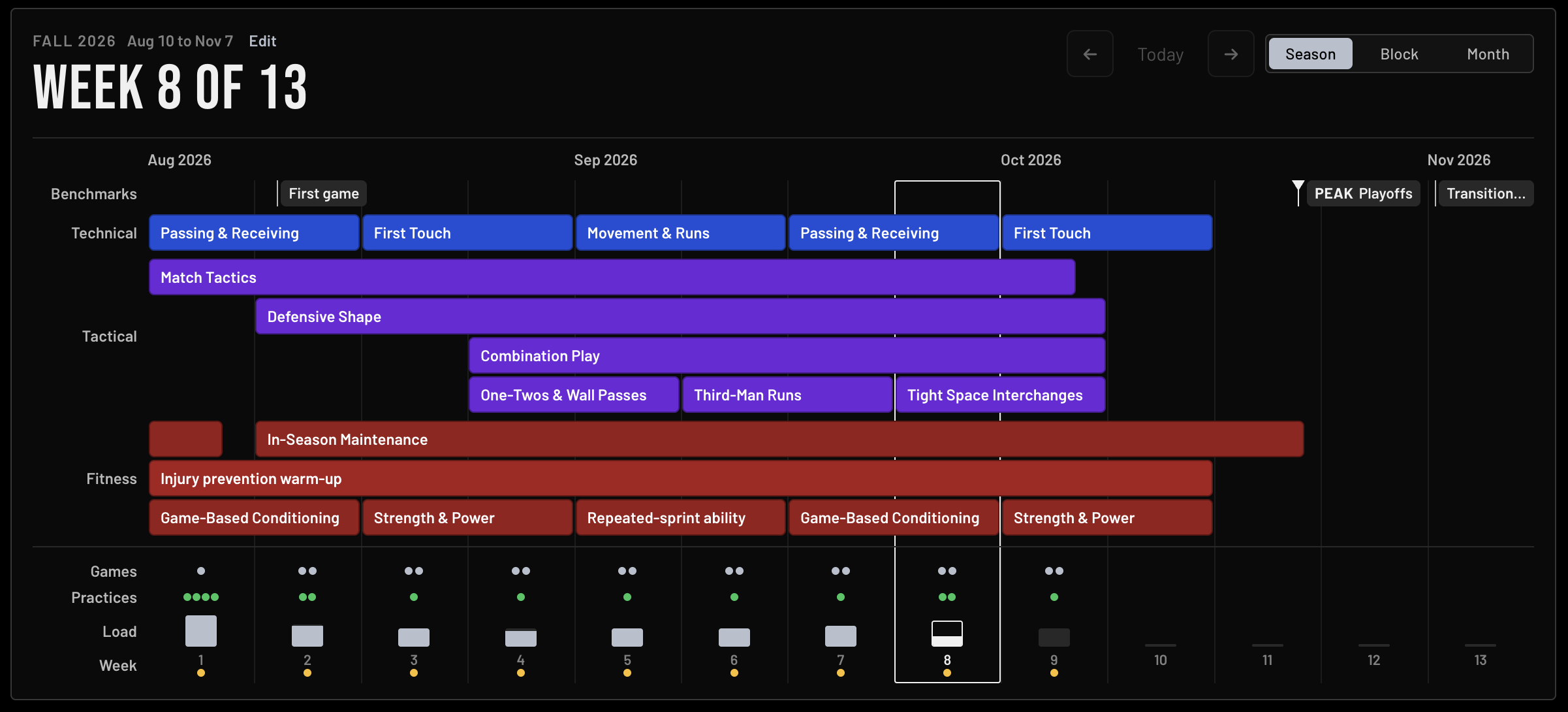Click the Aug 2026 month label

180,160
